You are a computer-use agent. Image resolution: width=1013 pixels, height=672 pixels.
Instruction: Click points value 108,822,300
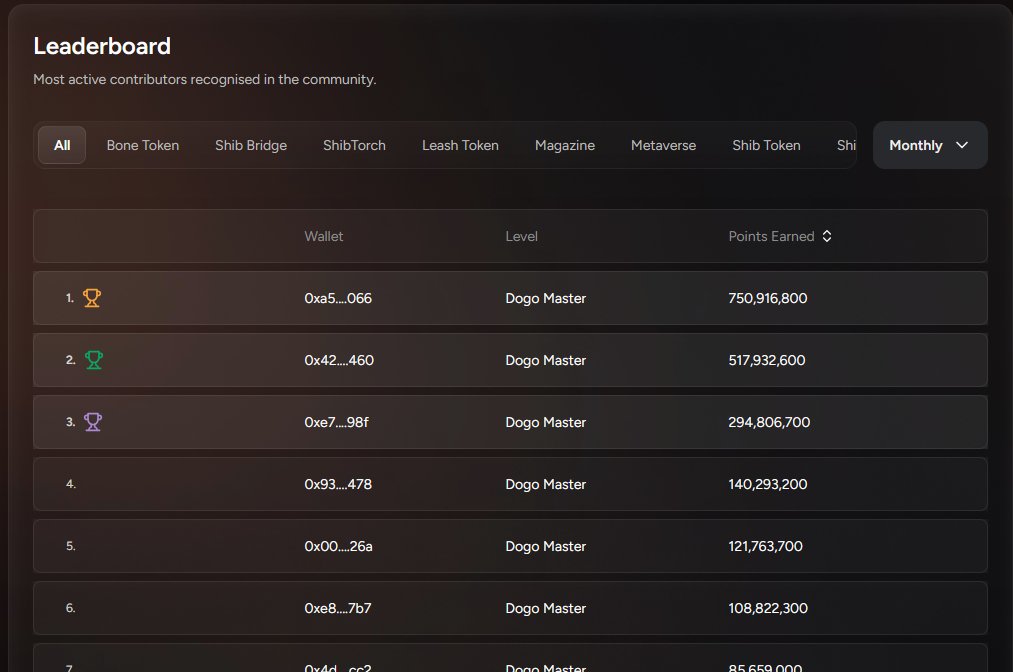(x=768, y=609)
